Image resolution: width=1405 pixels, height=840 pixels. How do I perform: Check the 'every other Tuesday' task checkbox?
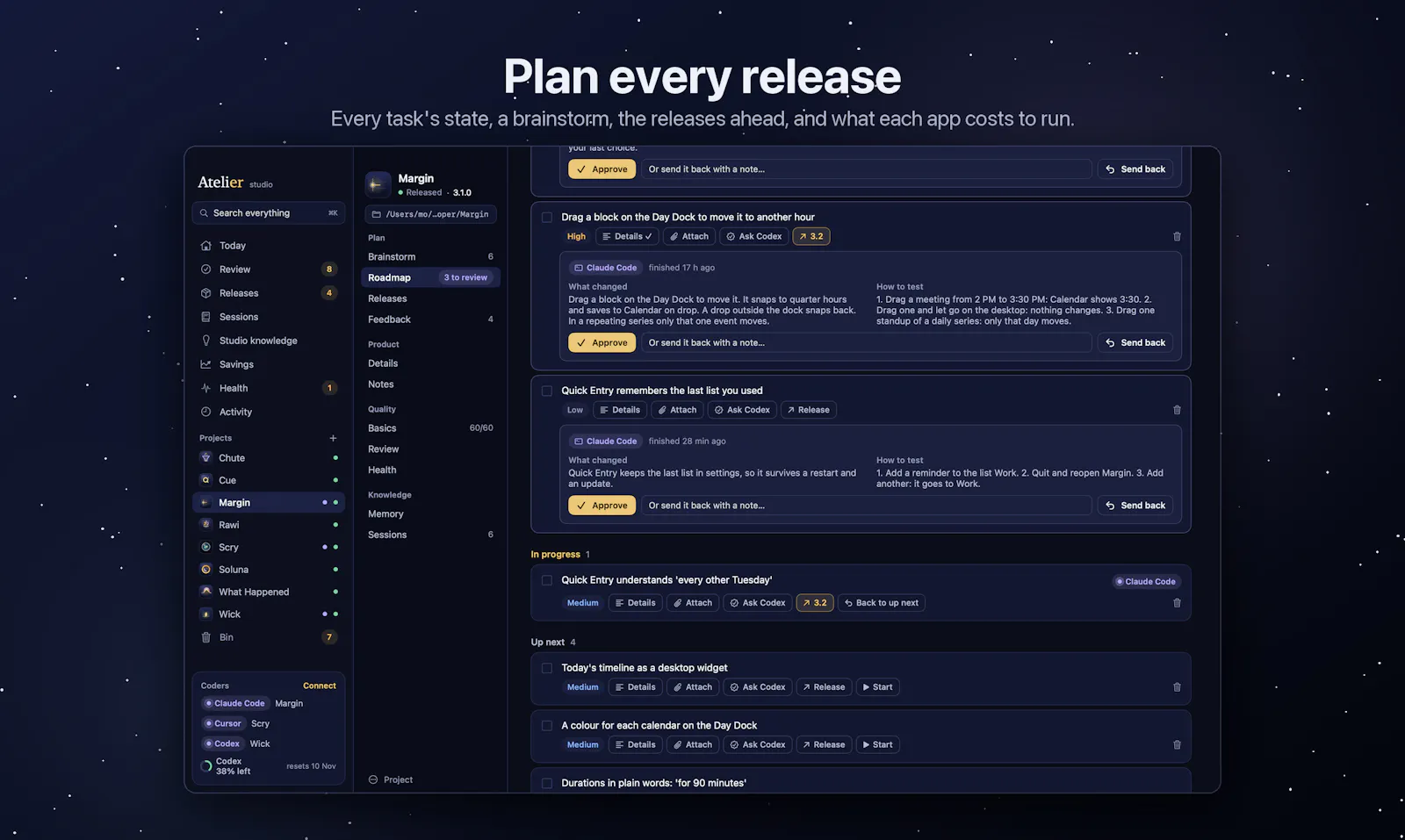pyautogui.click(x=547, y=580)
